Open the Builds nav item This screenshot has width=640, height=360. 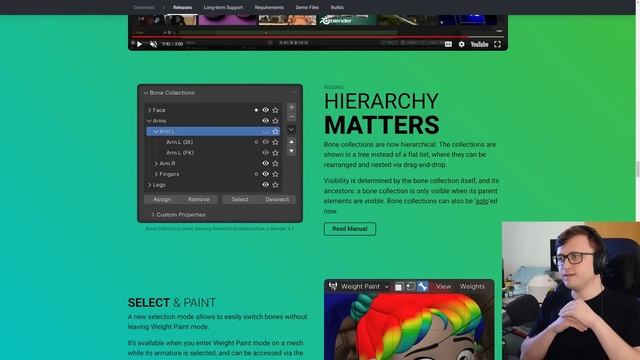(x=337, y=7)
